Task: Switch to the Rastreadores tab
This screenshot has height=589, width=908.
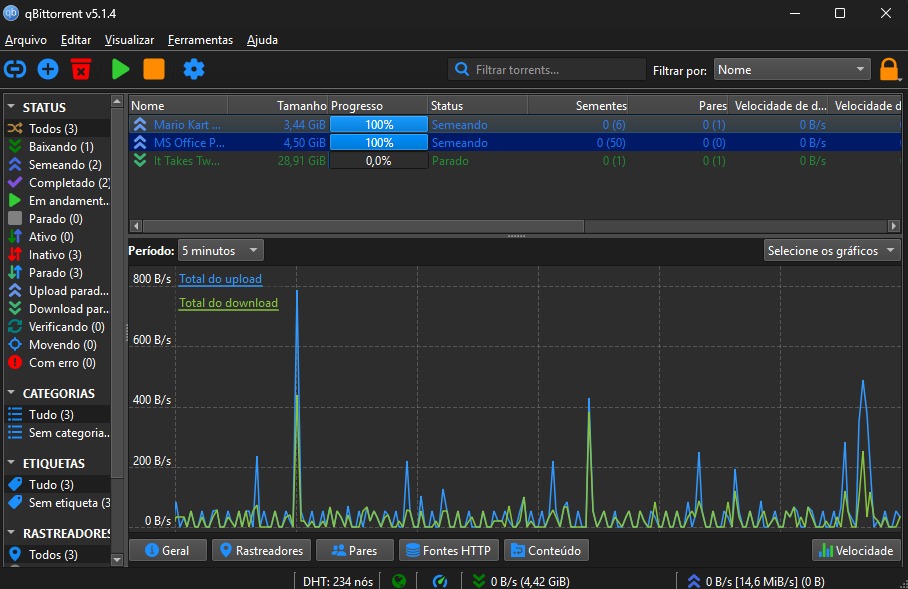Action: (260, 550)
